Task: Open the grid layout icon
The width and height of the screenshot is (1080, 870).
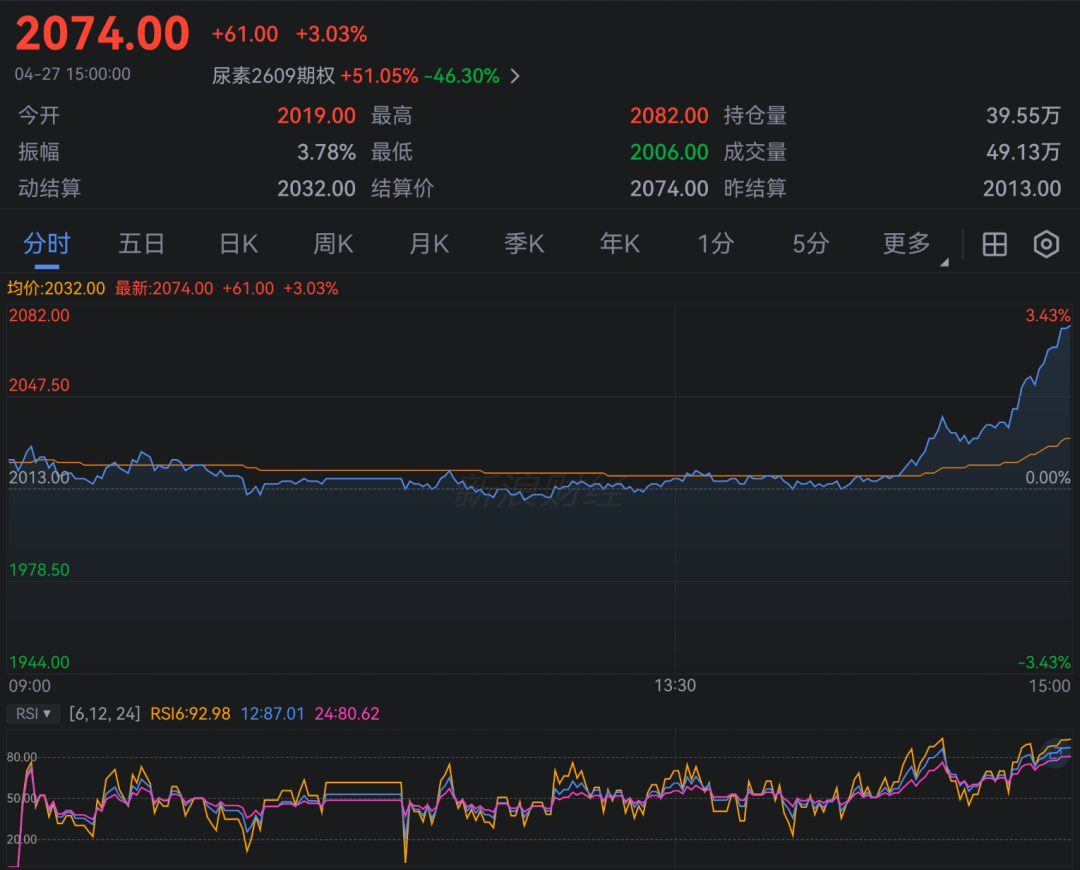Action: pyautogui.click(x=994, y=245)
